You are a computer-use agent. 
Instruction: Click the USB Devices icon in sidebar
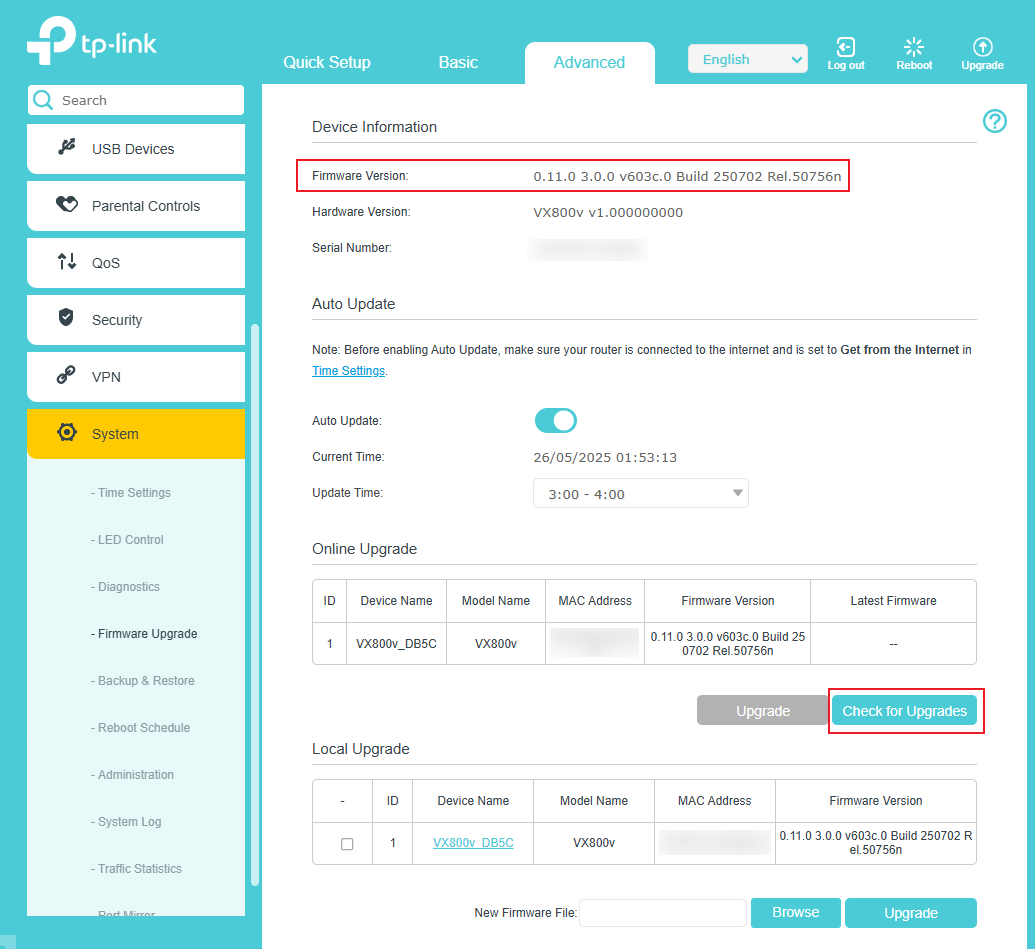coord(67,148)
